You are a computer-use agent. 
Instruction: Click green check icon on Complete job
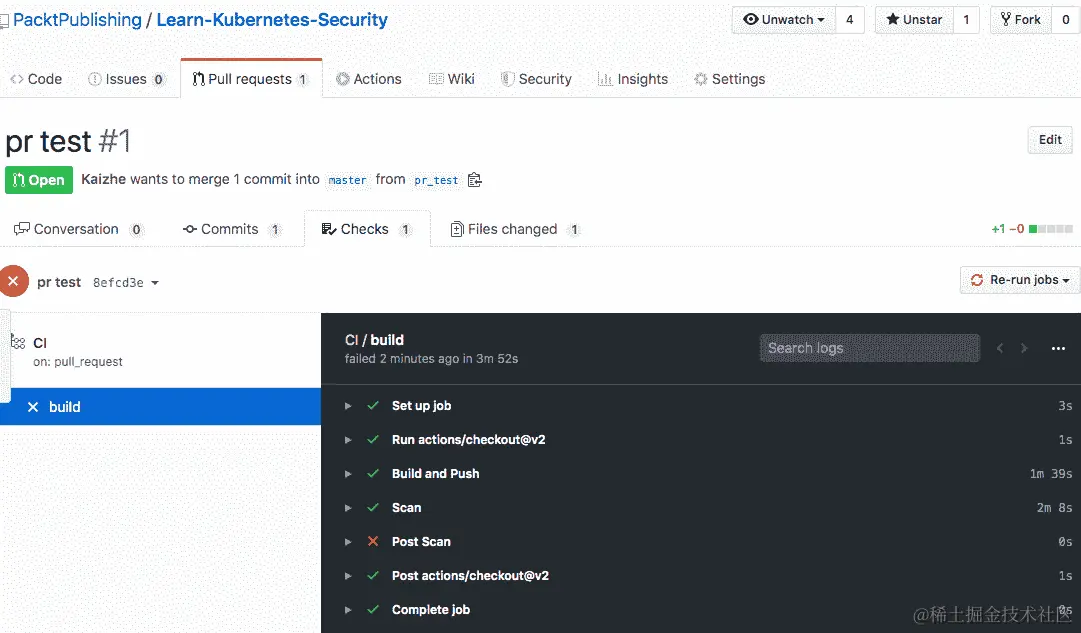373,609
